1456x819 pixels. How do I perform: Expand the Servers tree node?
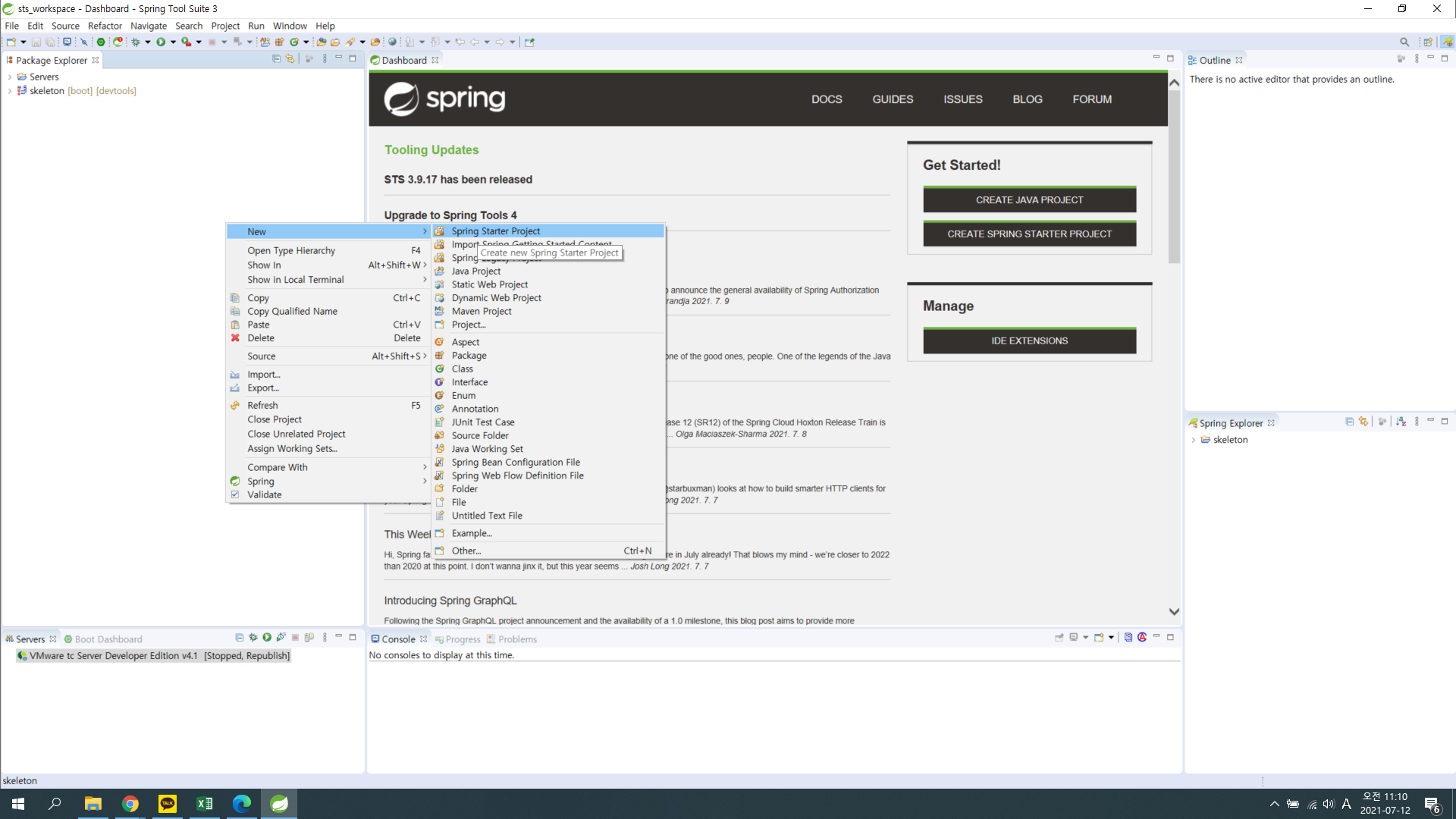tap(10, 77)
